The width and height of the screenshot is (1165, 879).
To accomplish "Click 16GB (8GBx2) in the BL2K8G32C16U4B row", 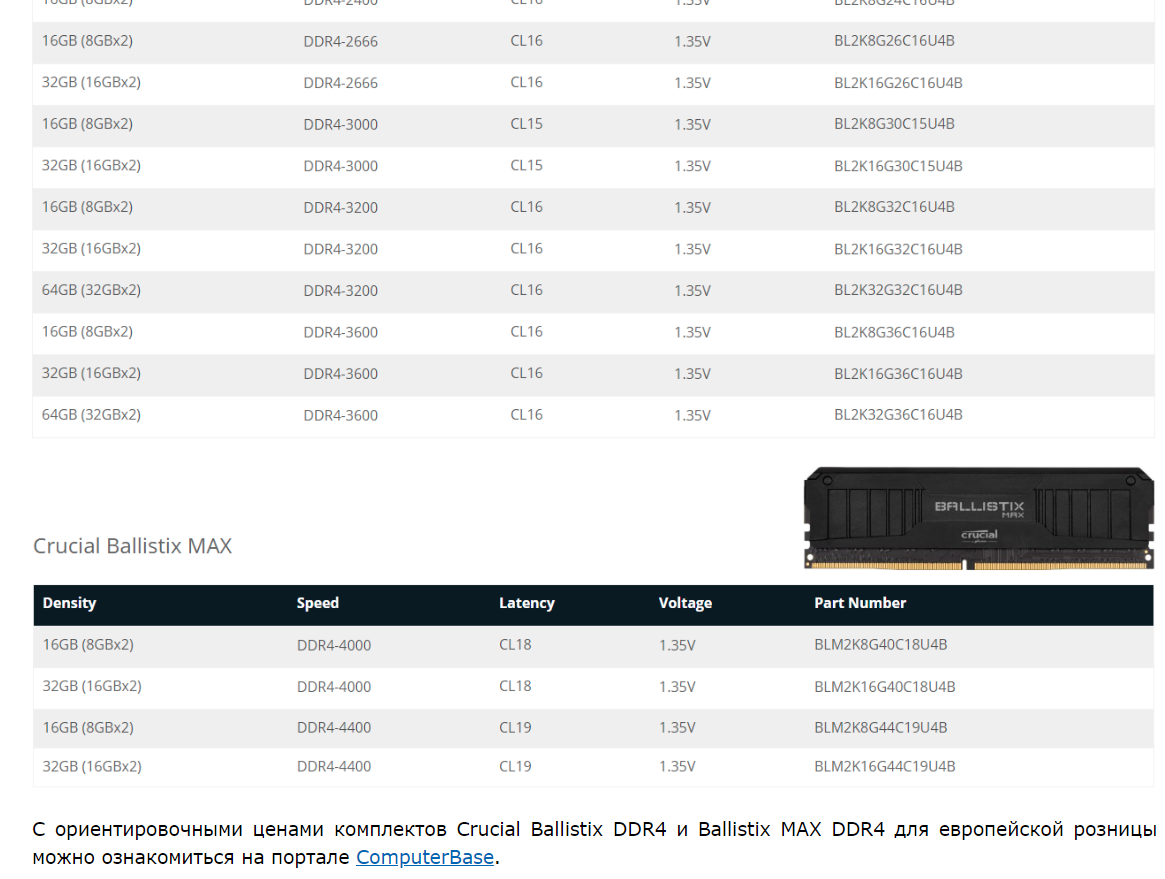I will [87, 207].
